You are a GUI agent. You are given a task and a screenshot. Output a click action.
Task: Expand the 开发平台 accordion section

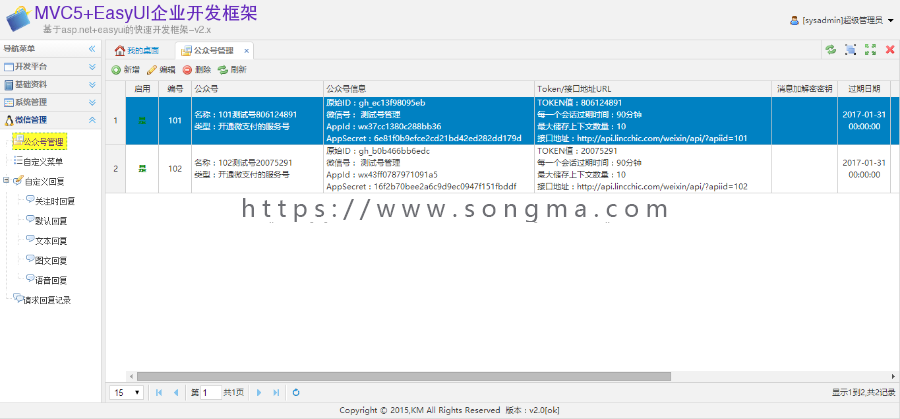[x=51, y=67]
